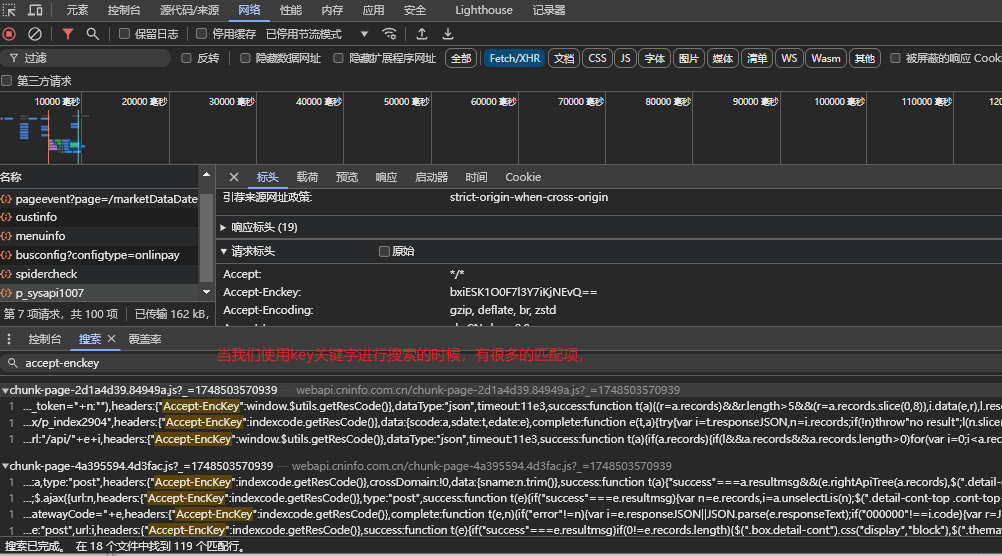
Task: Open the drawer three-dot menu
Action: [9, 339]
